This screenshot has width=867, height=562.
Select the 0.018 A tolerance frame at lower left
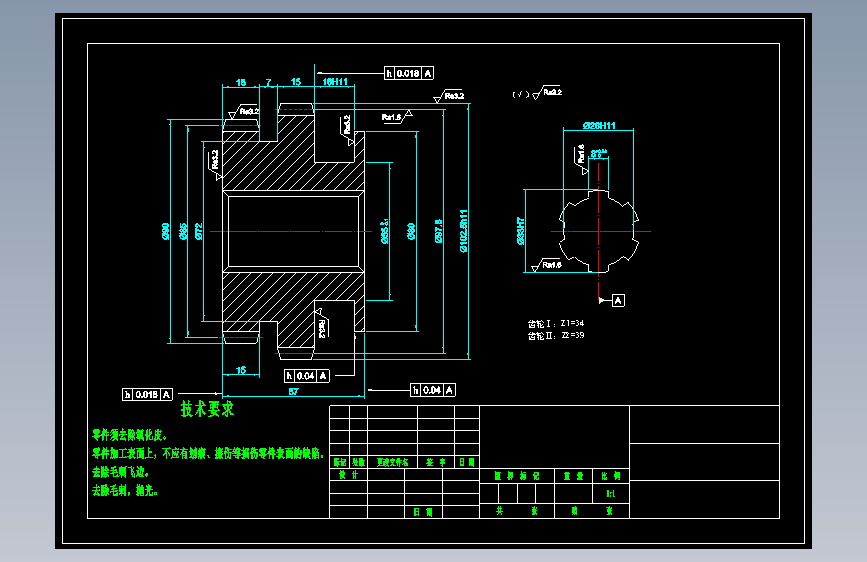tap(147, 394)
